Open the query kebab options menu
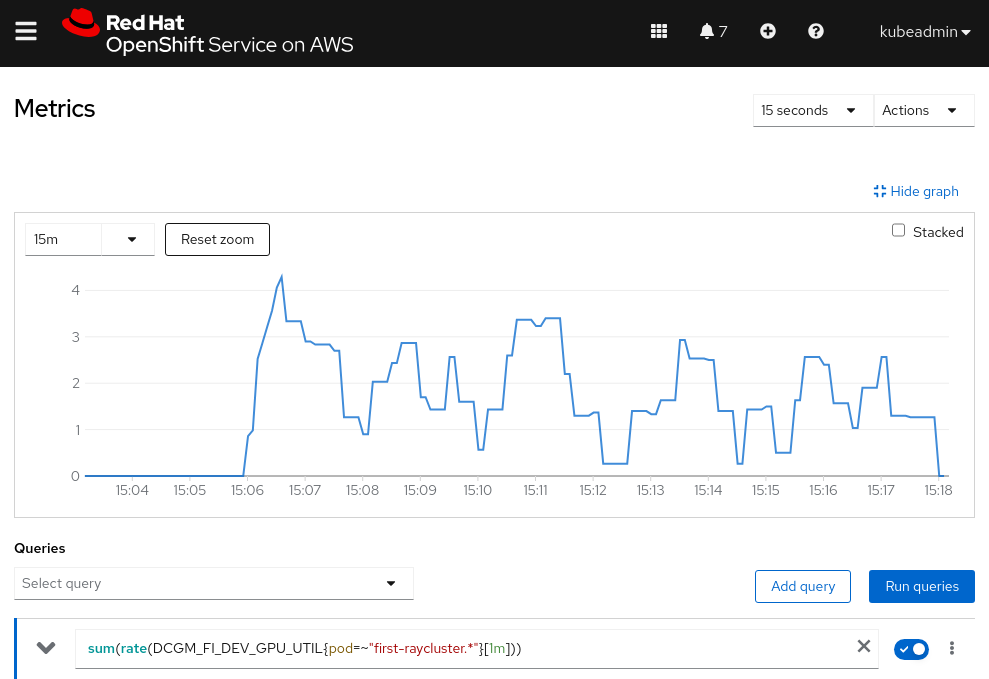This screenshot has height=679, width=989. pyautogui.click(x=952, y=649)
